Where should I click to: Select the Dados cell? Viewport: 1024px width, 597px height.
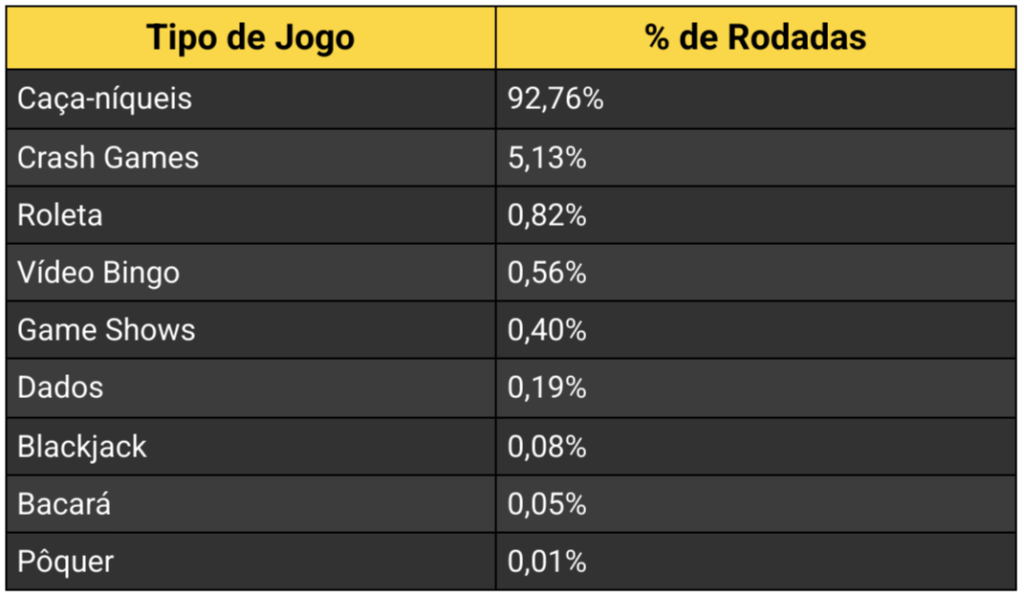(60, 388)
